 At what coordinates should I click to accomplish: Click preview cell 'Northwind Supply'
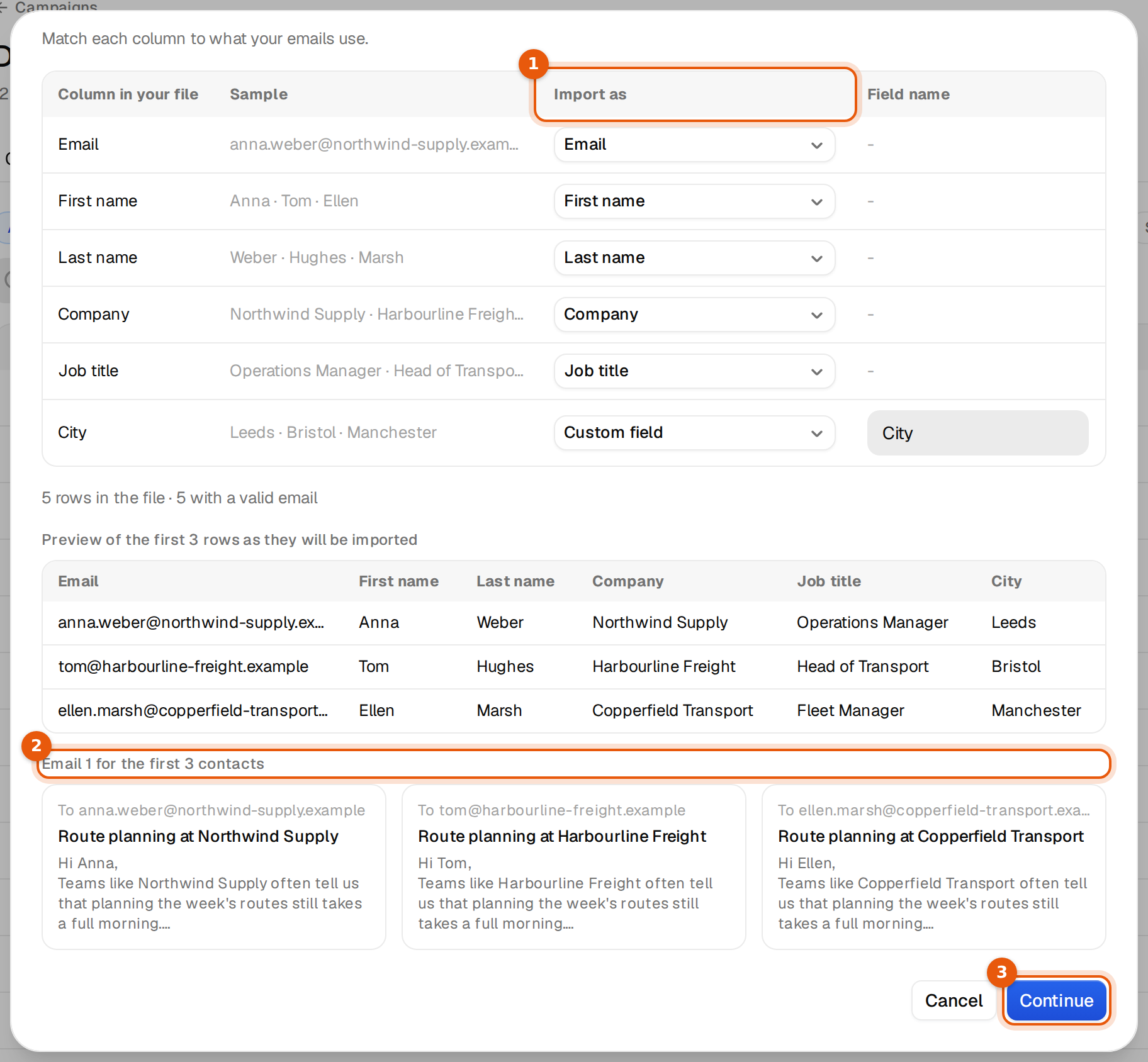point(660,623)
